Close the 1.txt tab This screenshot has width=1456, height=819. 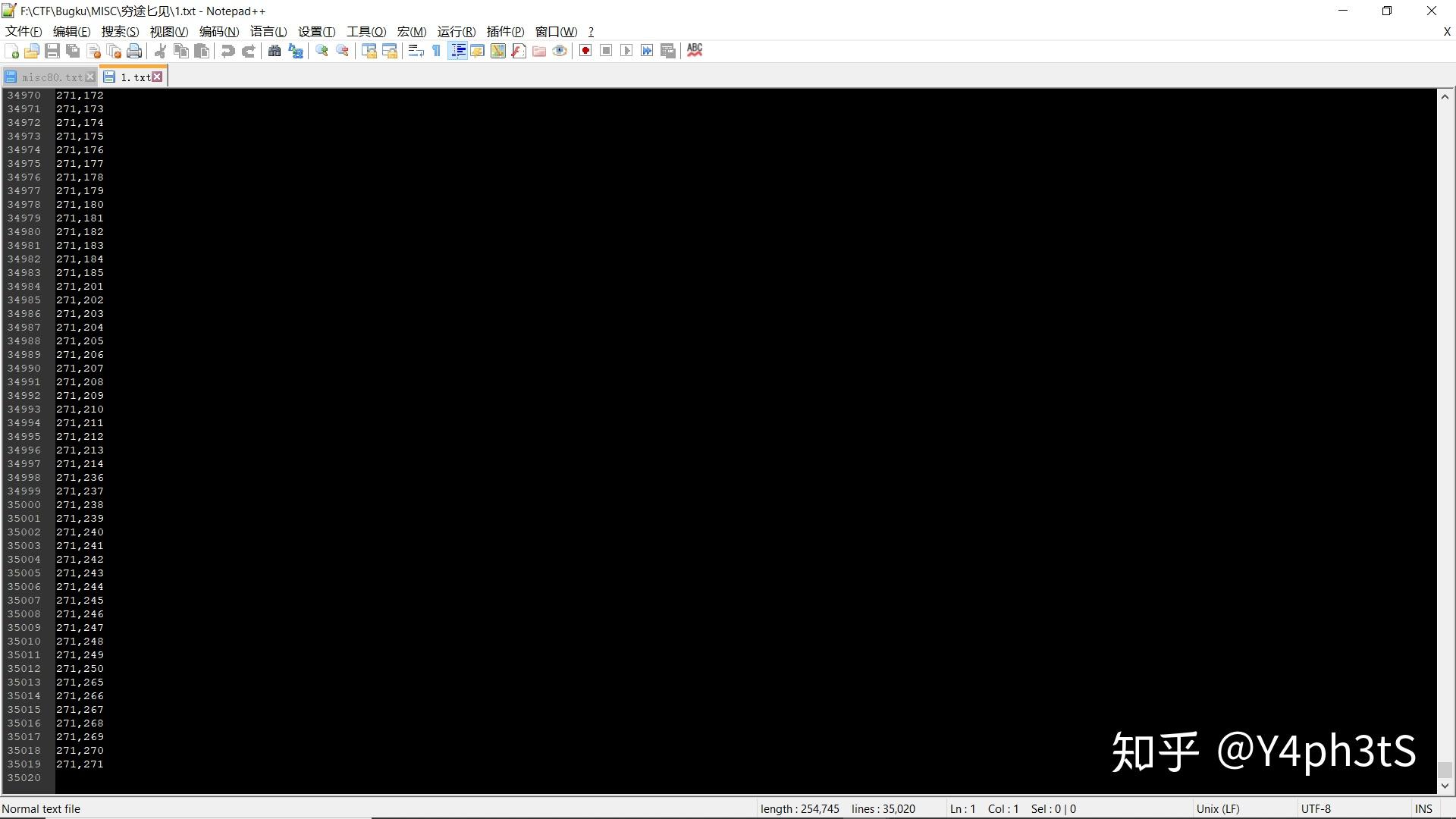point(157,77)
